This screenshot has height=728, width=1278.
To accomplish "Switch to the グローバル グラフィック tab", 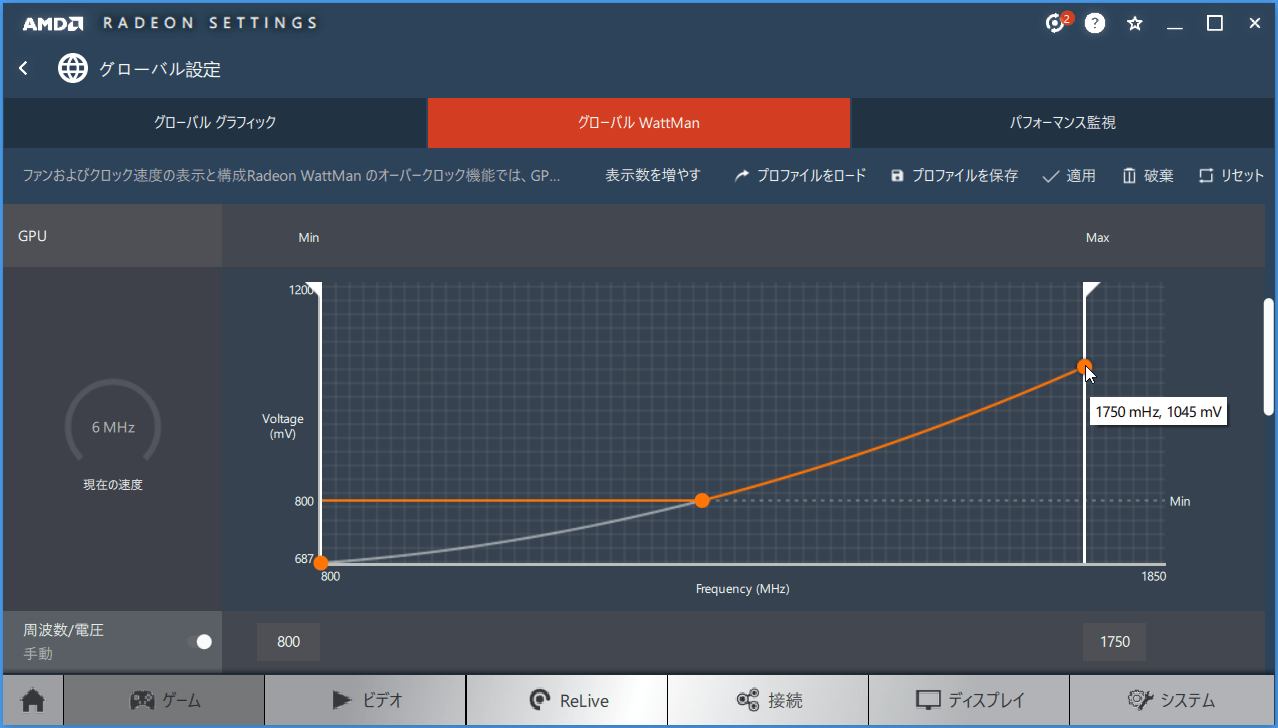I will 215,123.
